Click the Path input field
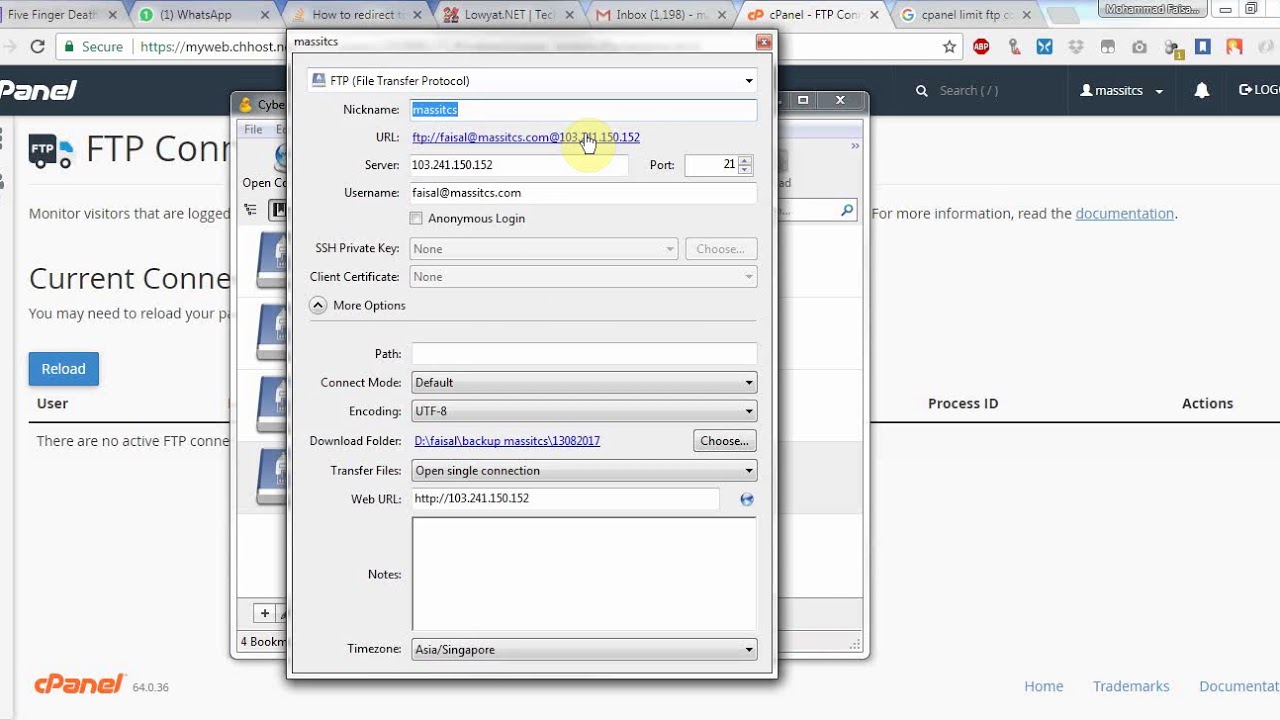Screen dimensions: 1280x720 584,353
